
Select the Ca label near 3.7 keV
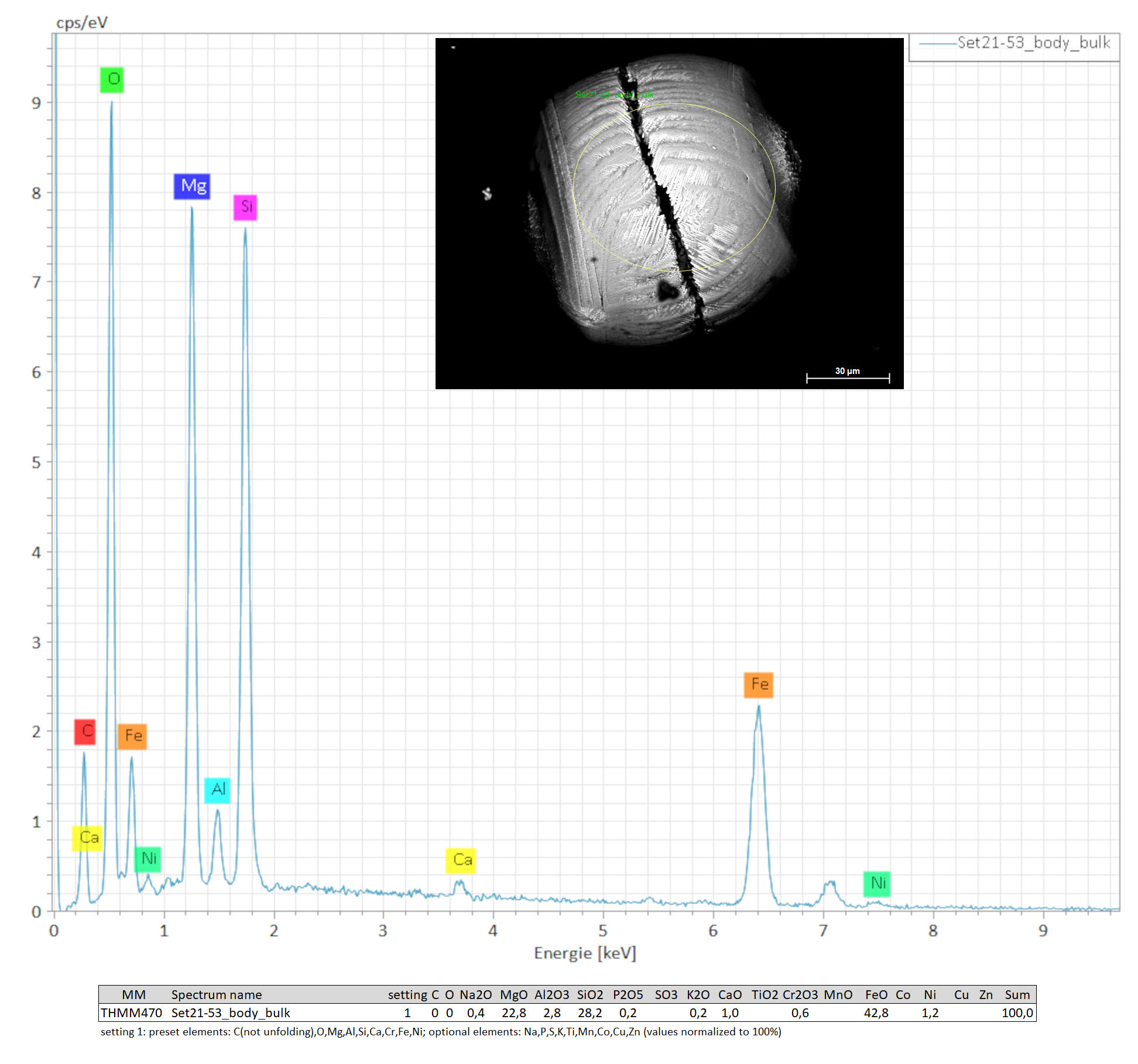coord(461,860)
